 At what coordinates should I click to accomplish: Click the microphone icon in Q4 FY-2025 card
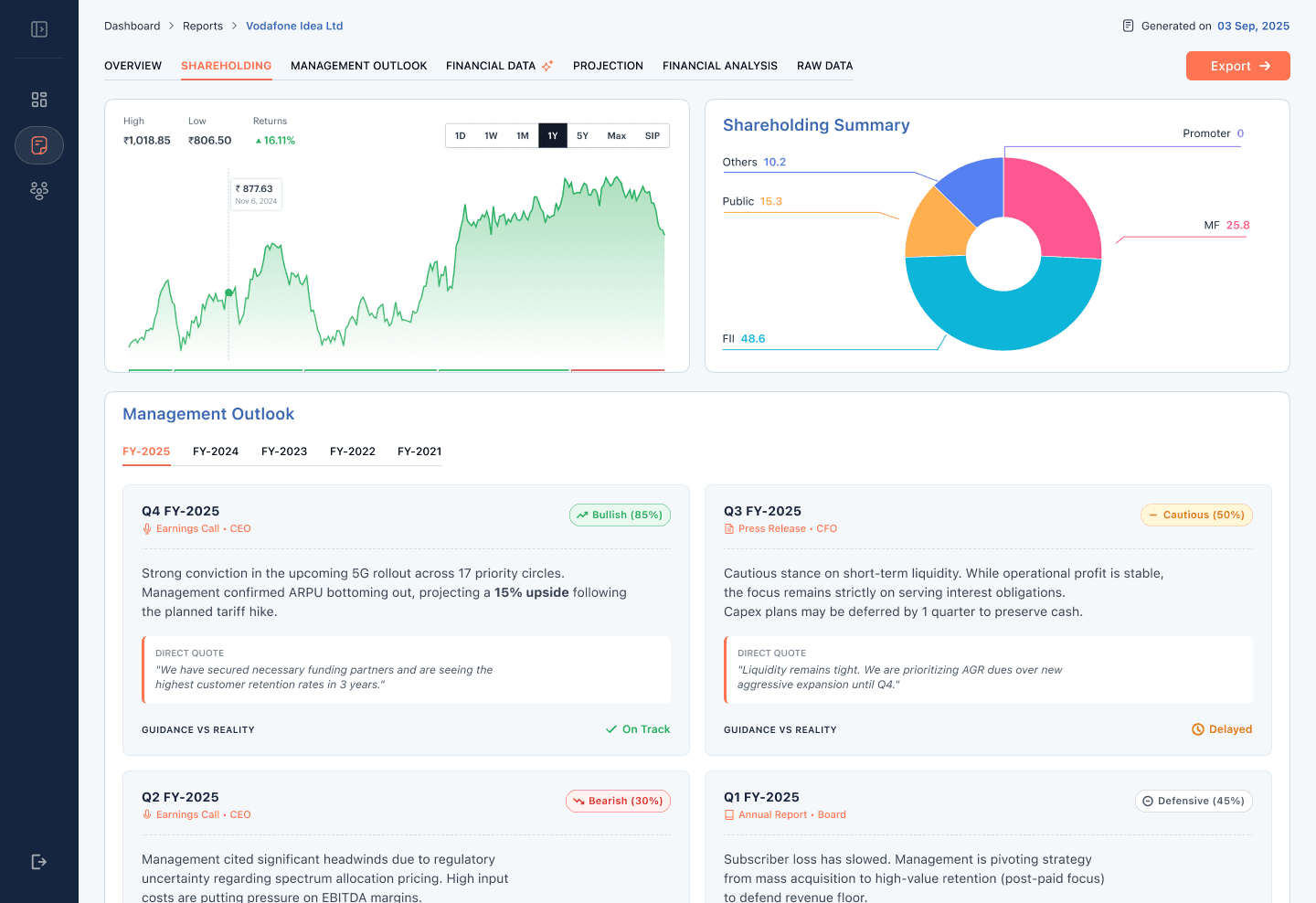click(x=147, y=529)
